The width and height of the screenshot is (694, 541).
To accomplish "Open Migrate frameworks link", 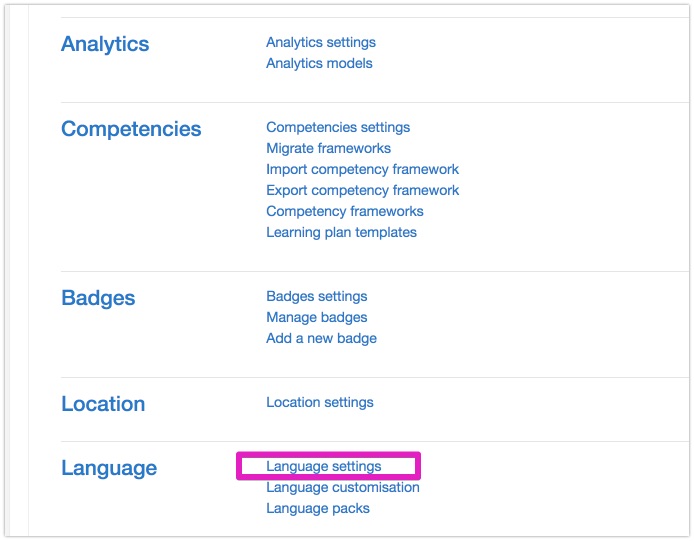I will 328,148.
